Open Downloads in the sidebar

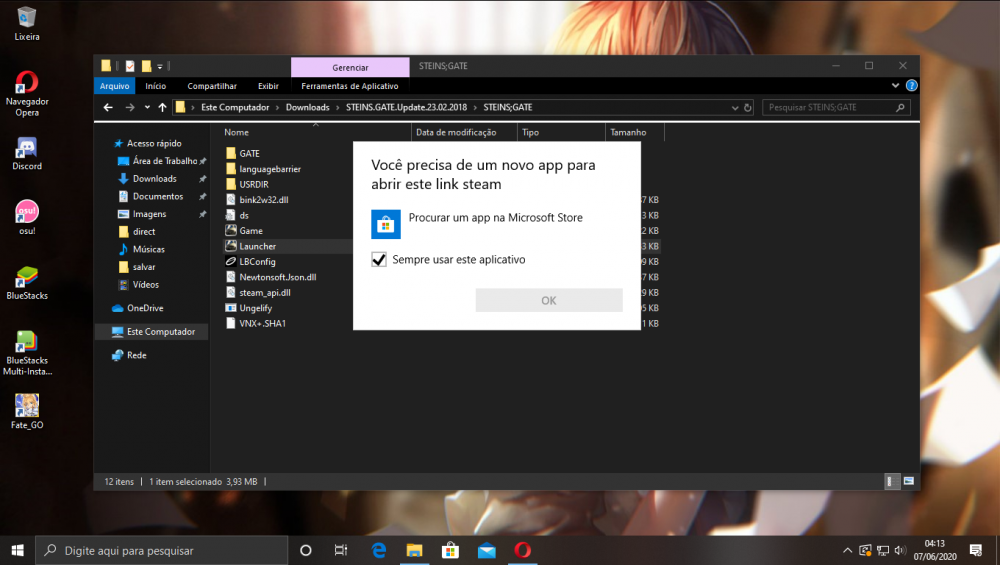pyautogui.click(x=154, y=179)
